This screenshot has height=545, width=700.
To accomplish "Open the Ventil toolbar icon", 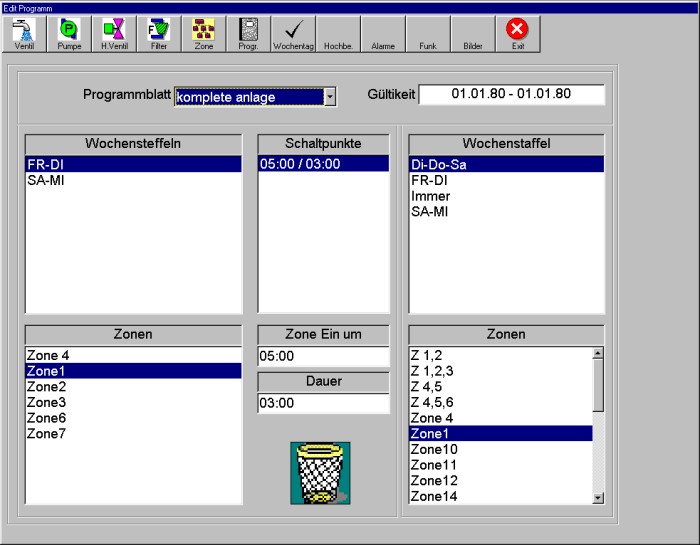I will click(25, 33).
